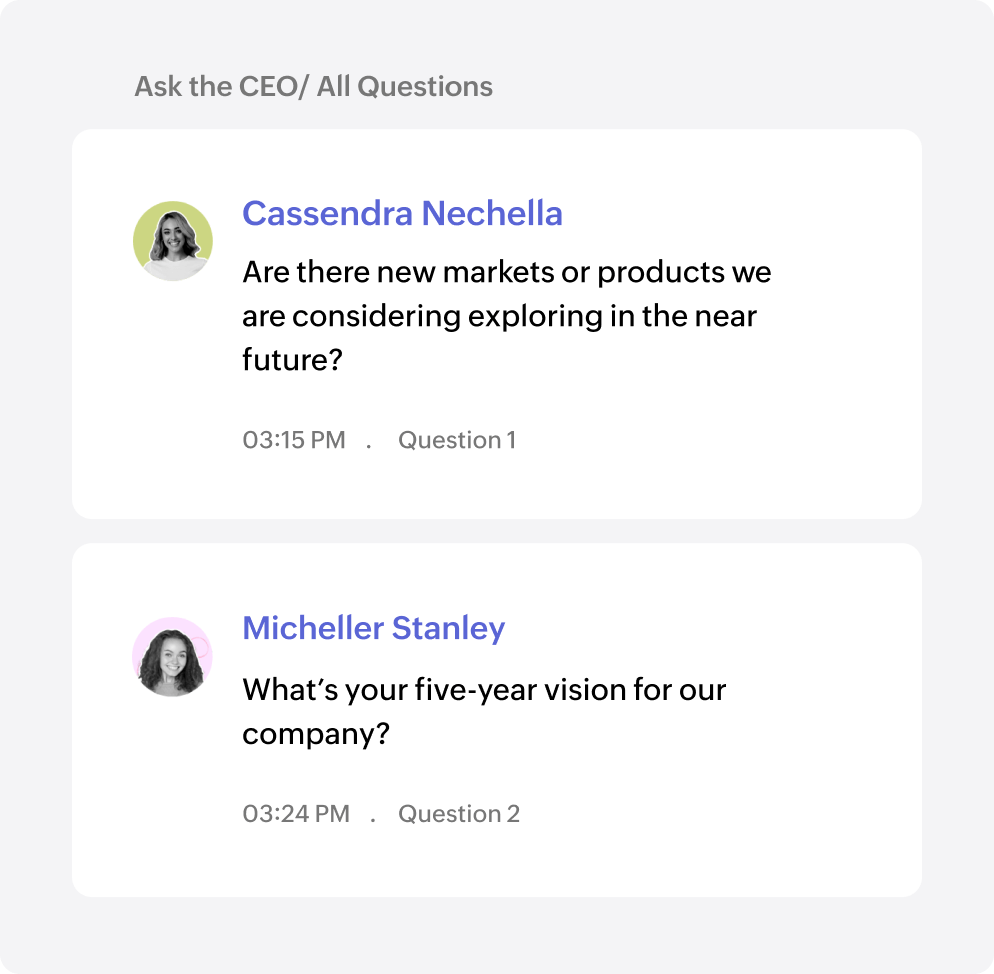Screen dimensions: 994x974
Task: Click the line "are considering exploring in the near"
Action: tap(499, 316)
